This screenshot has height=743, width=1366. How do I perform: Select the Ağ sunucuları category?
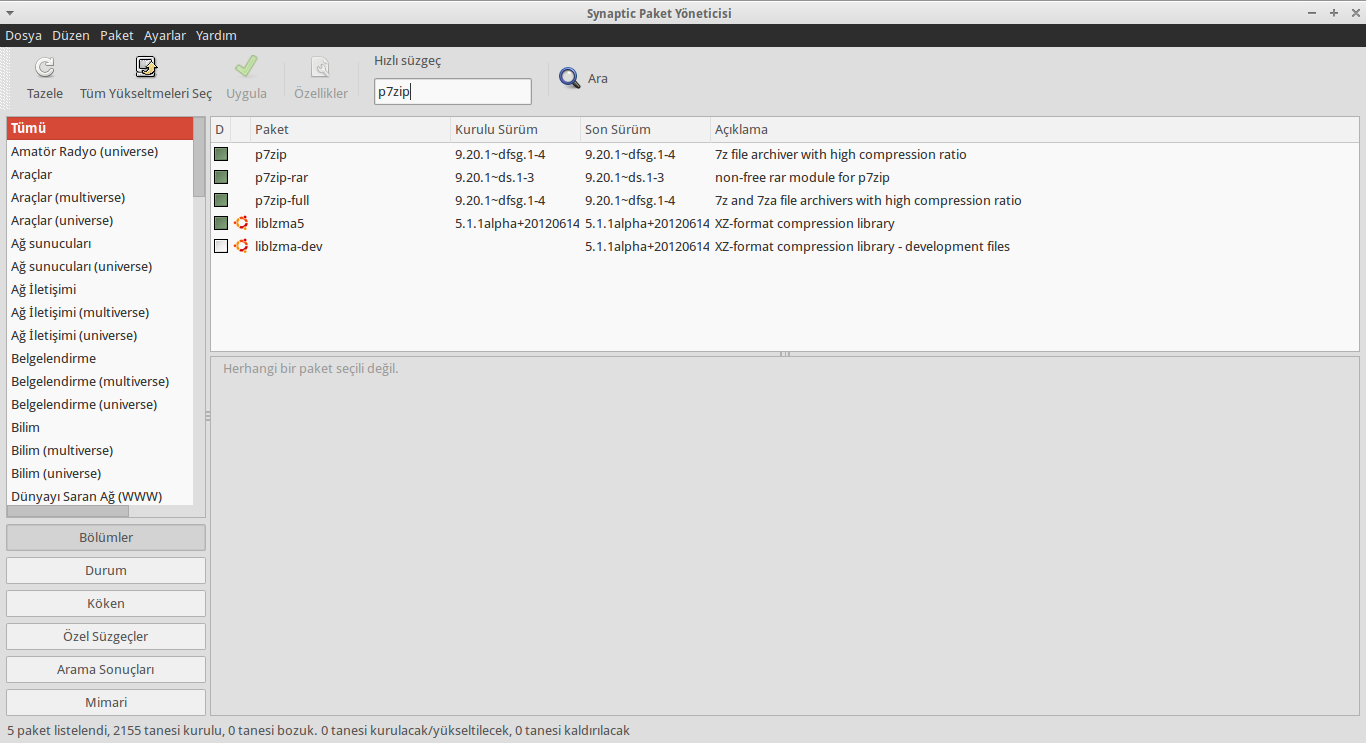pos(100,244)
